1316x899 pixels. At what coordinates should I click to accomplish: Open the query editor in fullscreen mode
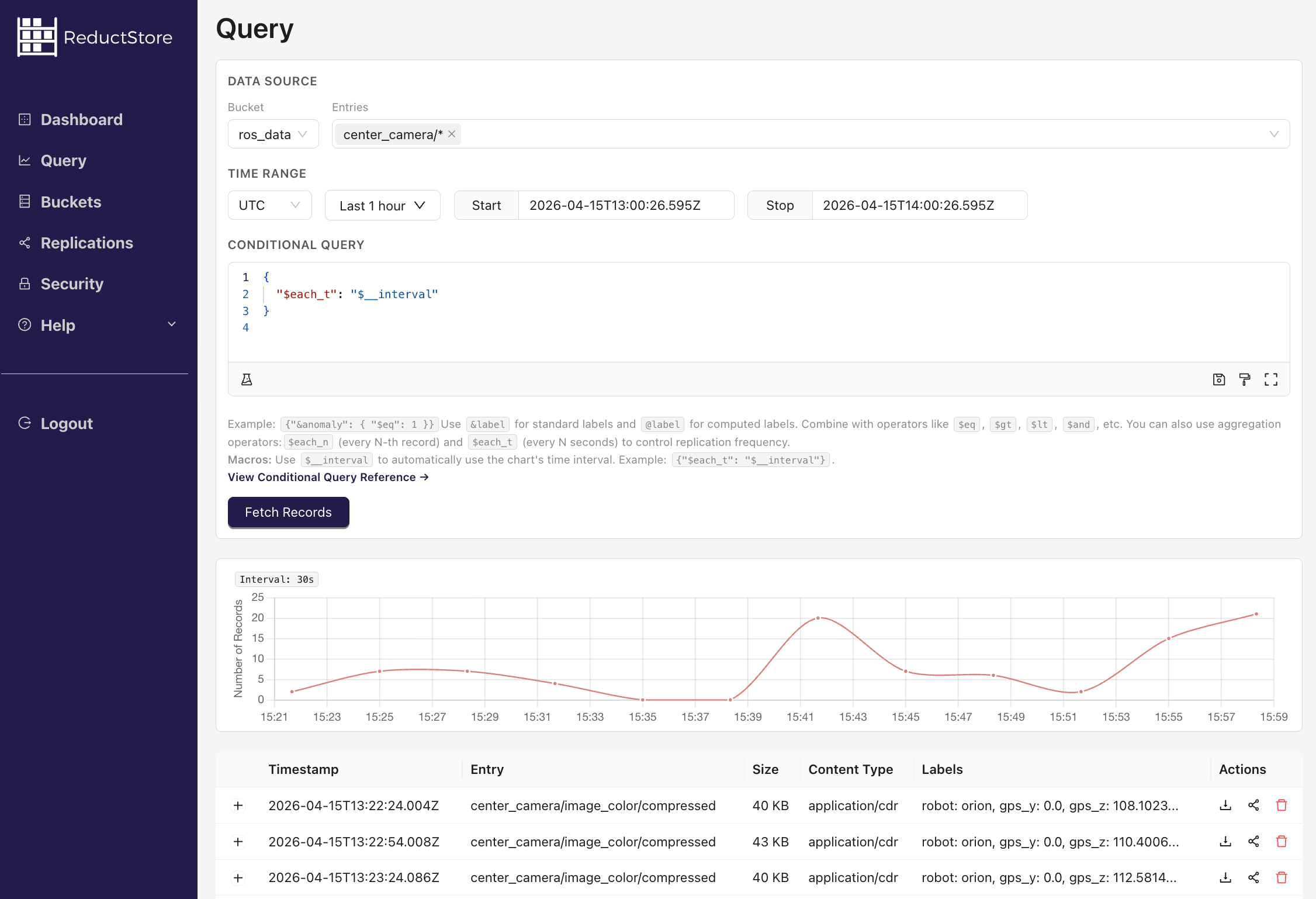pos(1272,379)
